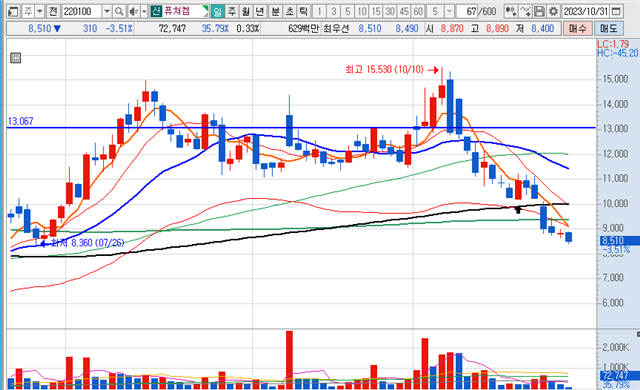
Task: Select the 60 interval button
Action: click(x=418, y=11)
